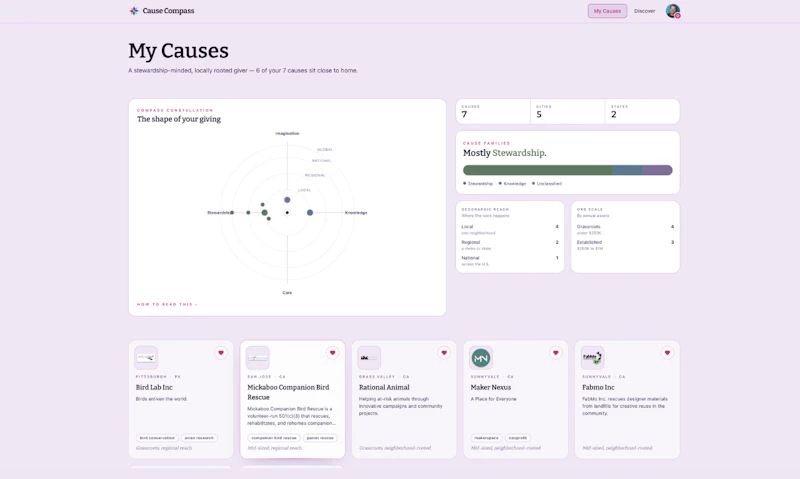Click the black center dot of the compass
Image resolution: width=800 pixels, height=479 pixels.
point(287,212)
